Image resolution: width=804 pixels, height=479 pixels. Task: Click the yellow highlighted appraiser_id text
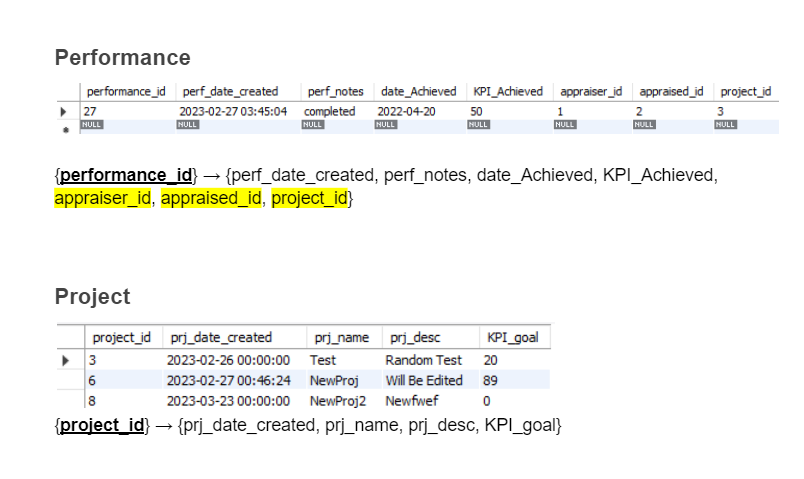(103, 198)
